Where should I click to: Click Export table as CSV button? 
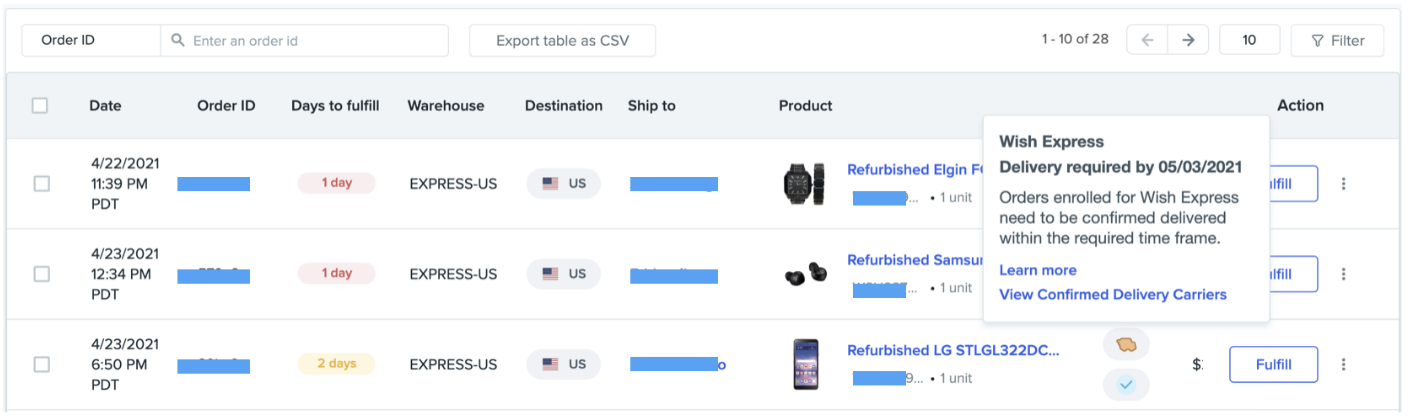(562, 41)
